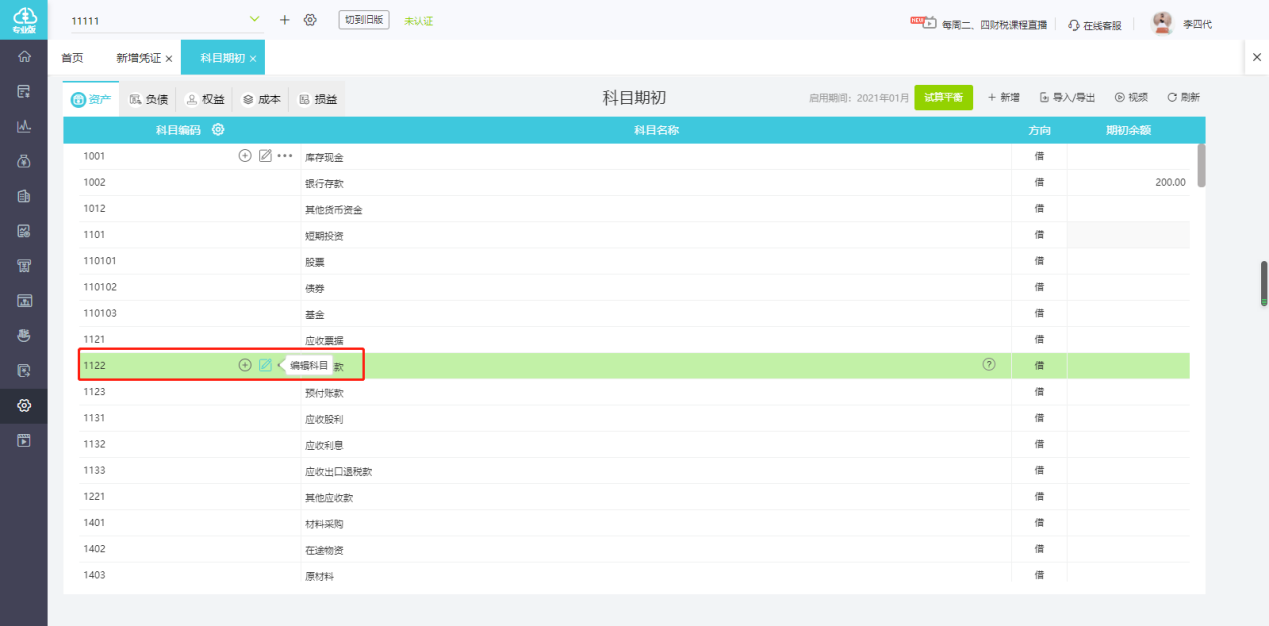The height and width of the screenshot is (626, 1269).
Task: Switch to the 首页 tab
Action: tap(72, 58)
